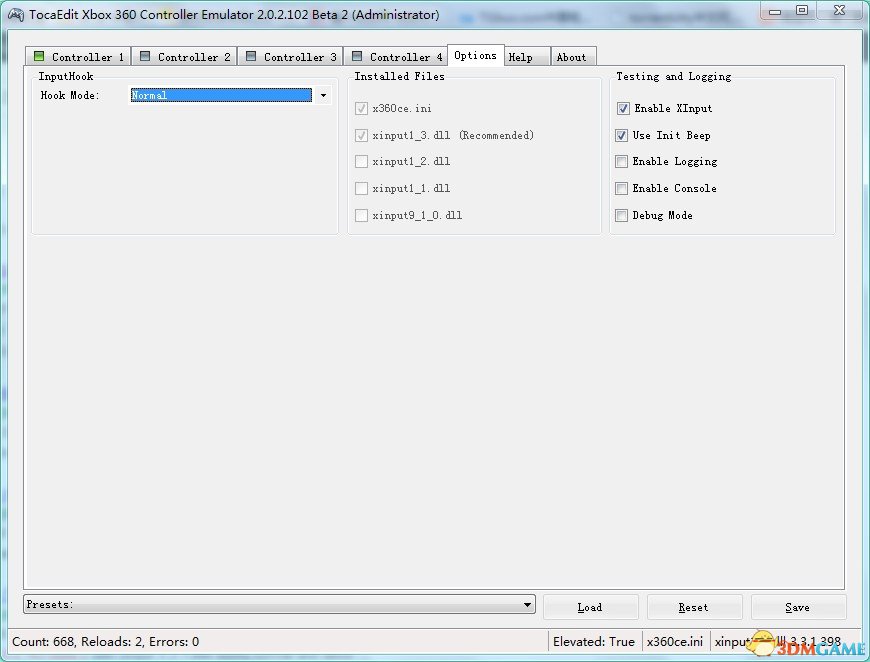Click the Save button

point(798,607)
